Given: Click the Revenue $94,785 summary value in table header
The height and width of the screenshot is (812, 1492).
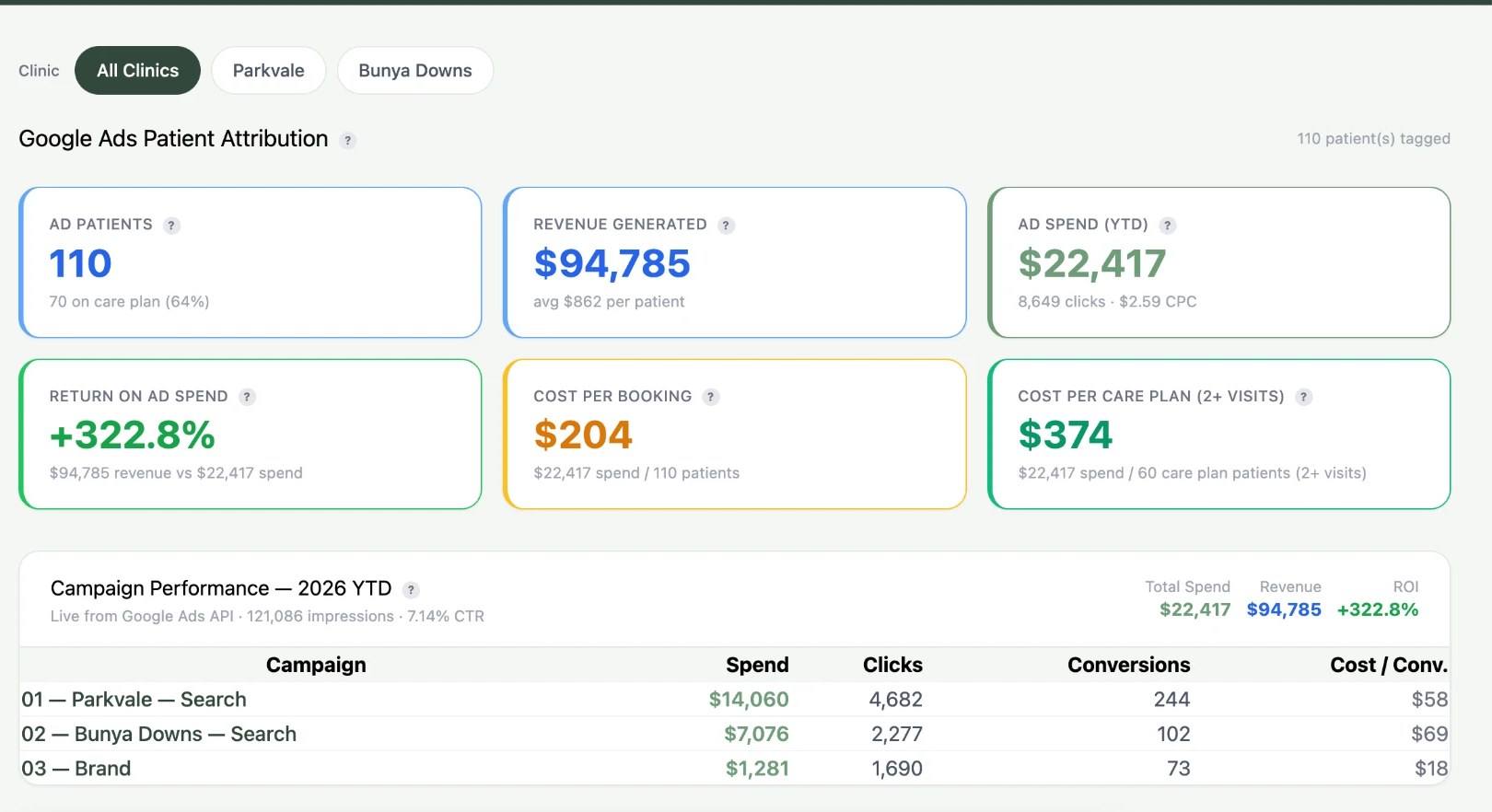Looking at the screenshot, I should 1284,609.
